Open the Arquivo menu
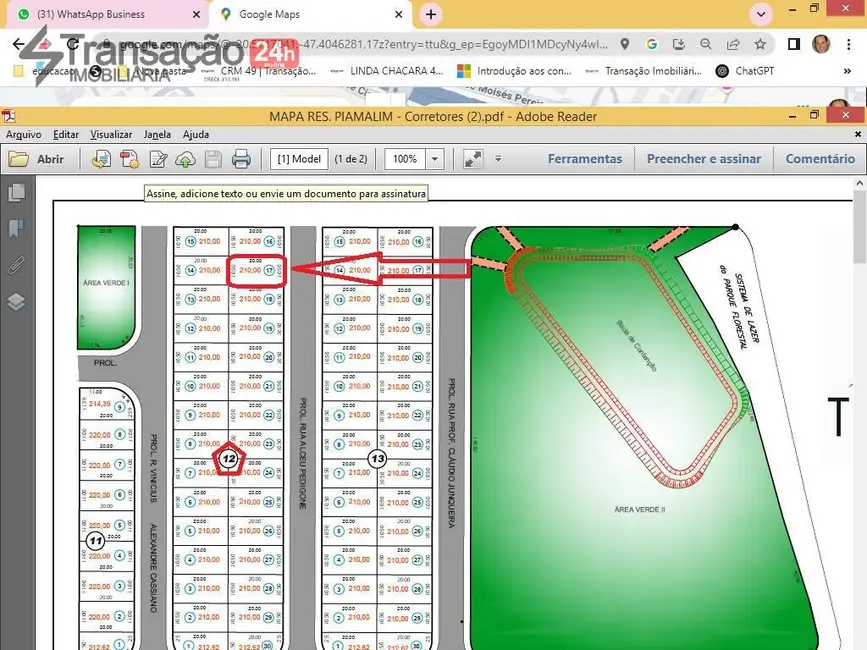 [24, 134]
